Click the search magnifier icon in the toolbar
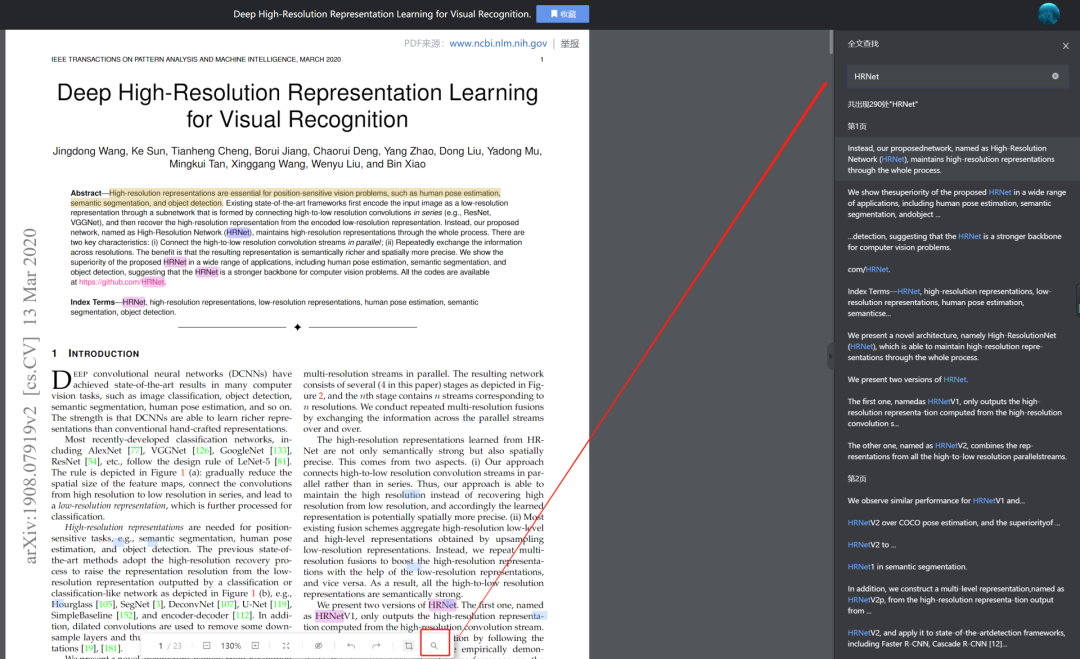This screenshot has width=1080, height=659. 434,646
